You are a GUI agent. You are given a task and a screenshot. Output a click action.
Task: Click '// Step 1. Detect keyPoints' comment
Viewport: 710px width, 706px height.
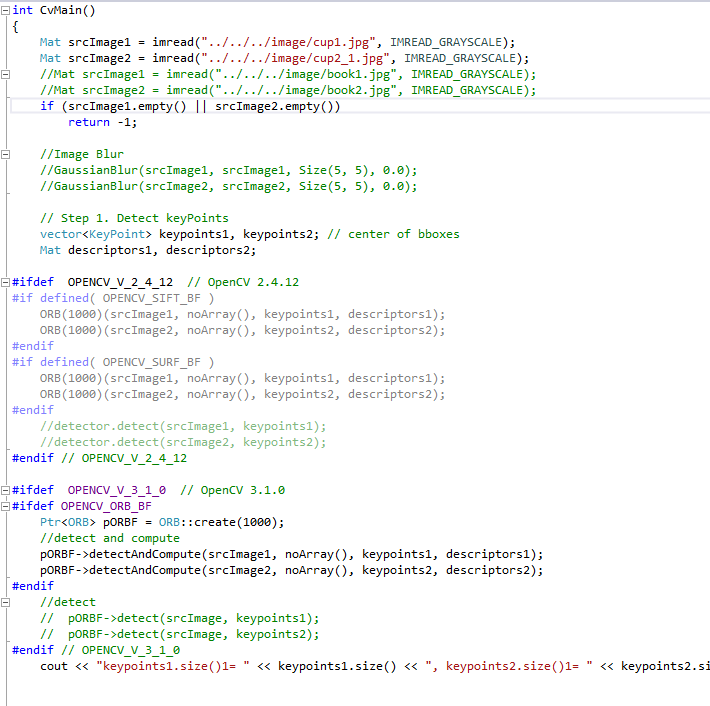(x=134, y=218)
